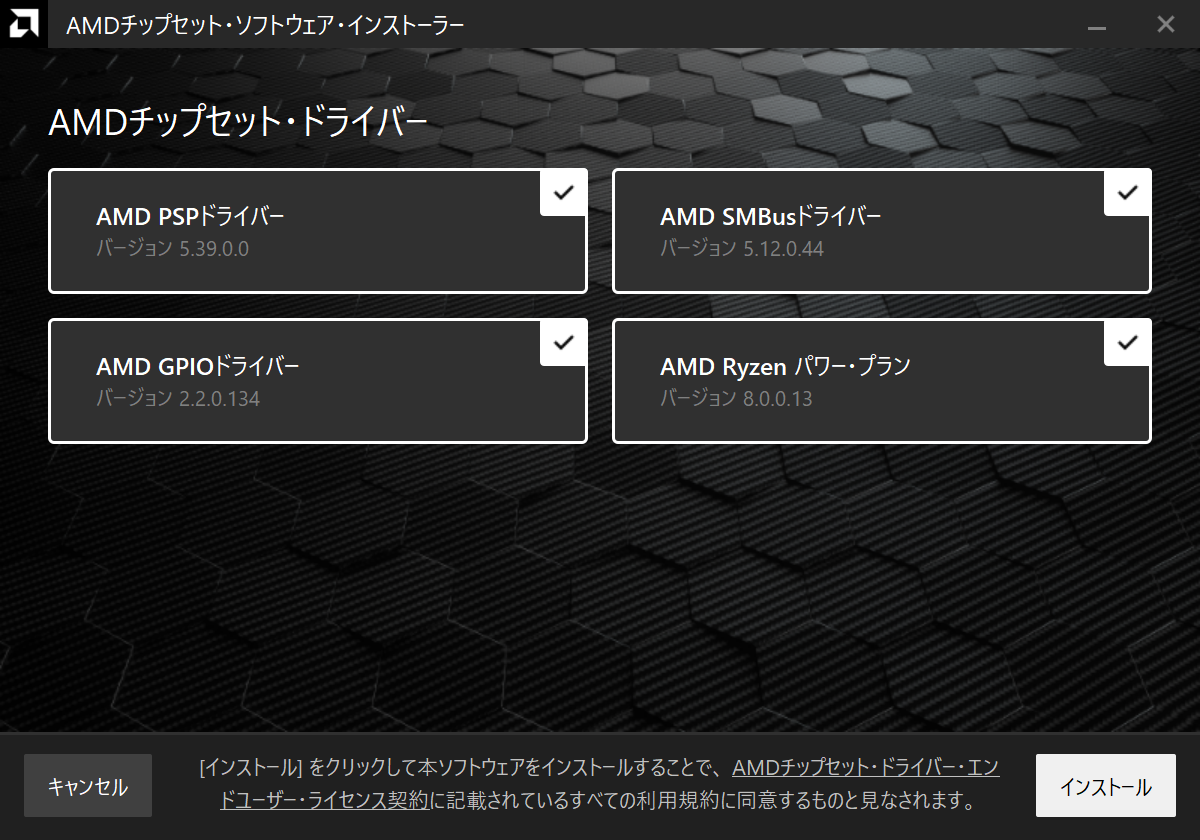Close the AMD chipset installer window
Viewport: 1200px width, 840px height.
click(1165, 24)
